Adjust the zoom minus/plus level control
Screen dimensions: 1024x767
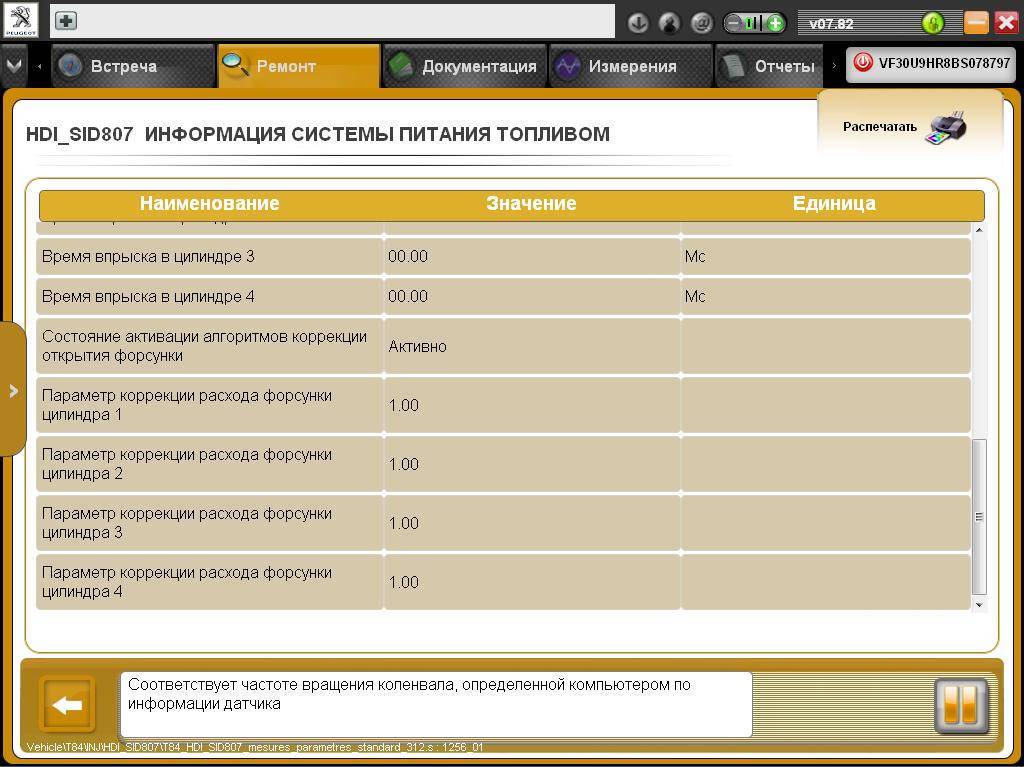pos(754,22)
